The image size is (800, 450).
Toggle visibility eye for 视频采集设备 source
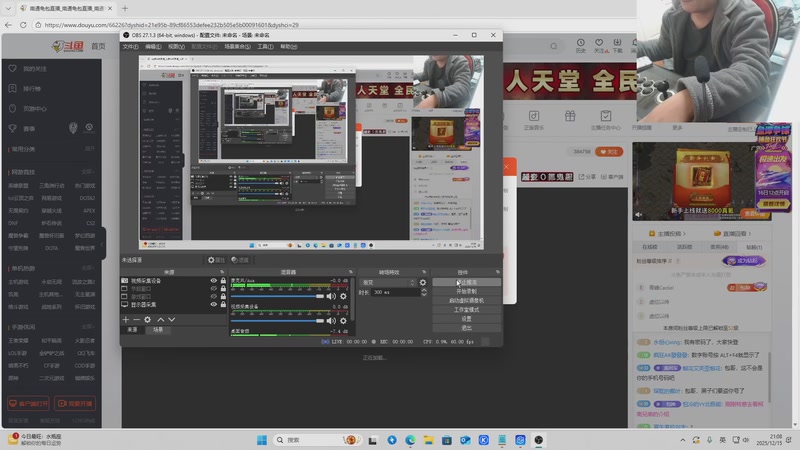pos(214,281)
